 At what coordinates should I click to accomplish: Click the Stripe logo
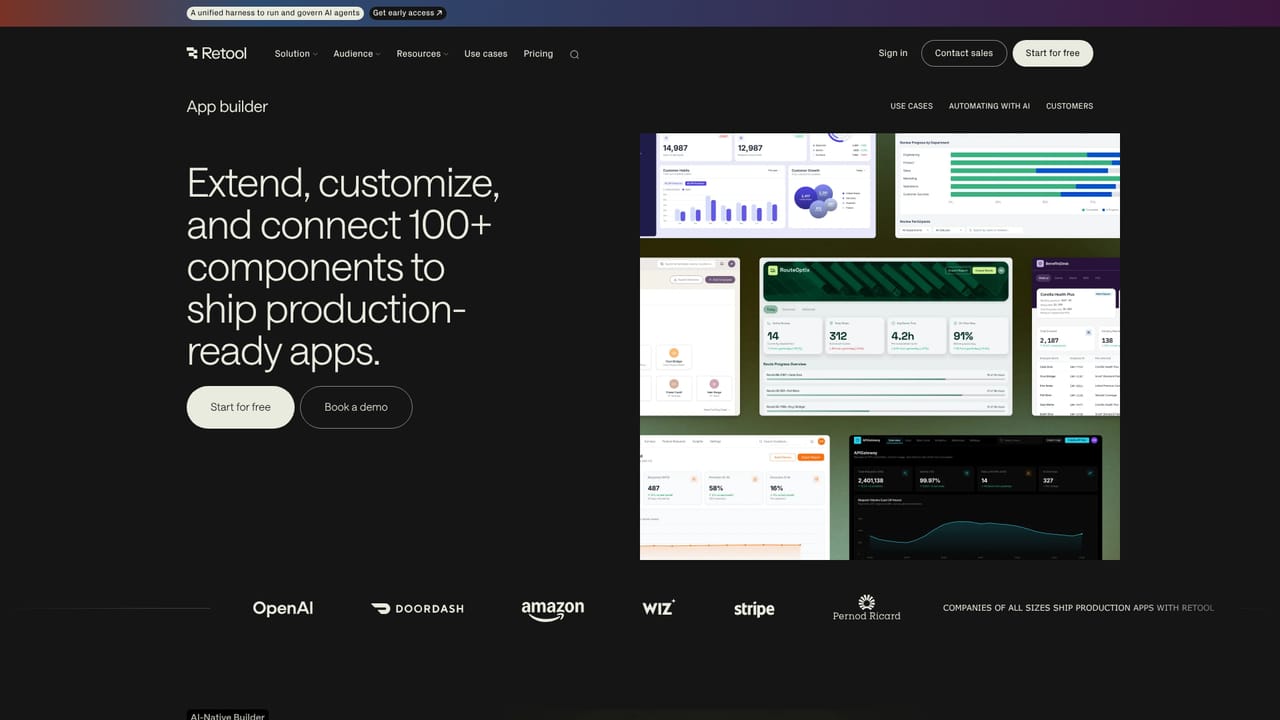tap(754, 609)
